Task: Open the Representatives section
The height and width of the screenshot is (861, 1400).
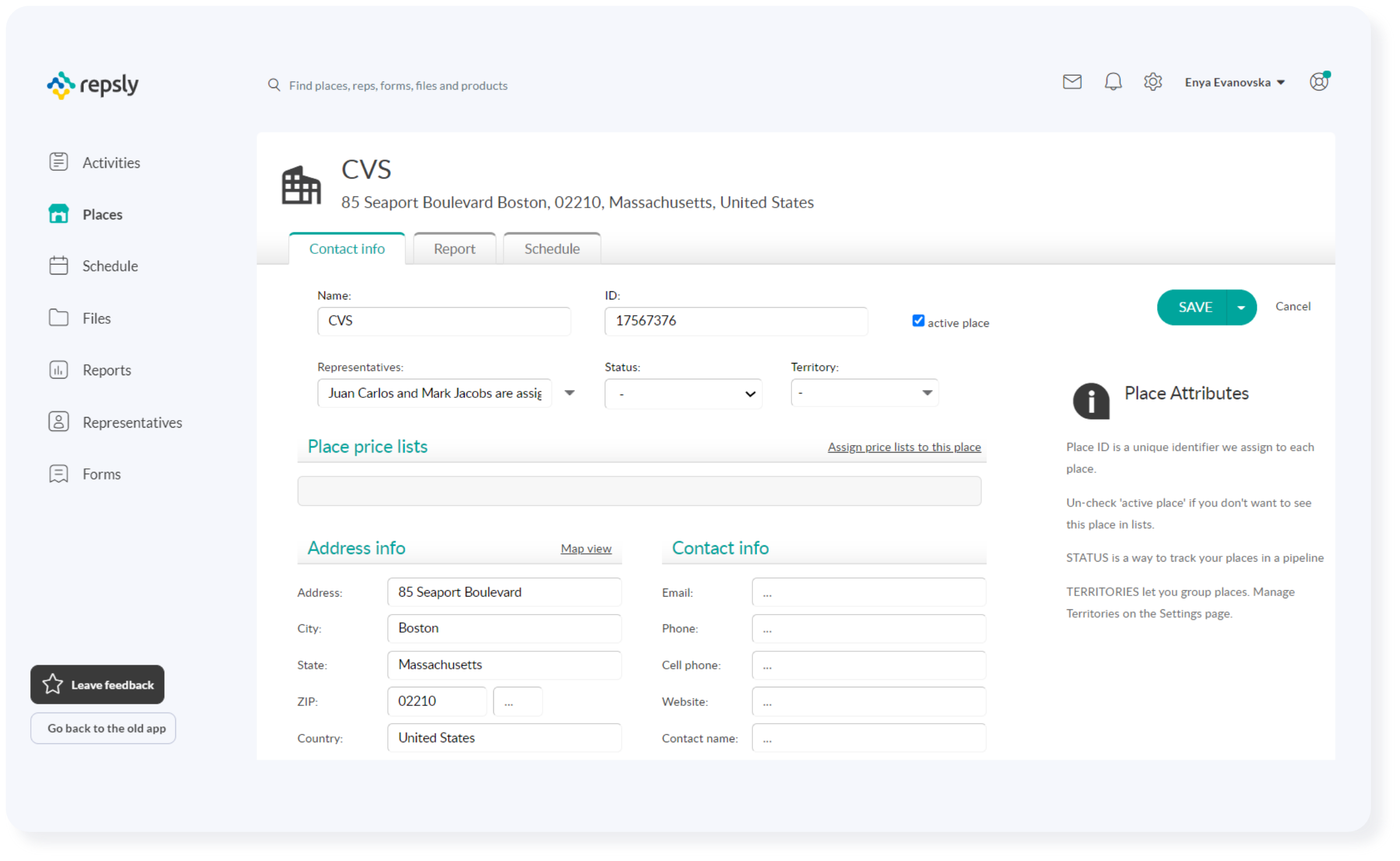Action: point(132,422)
